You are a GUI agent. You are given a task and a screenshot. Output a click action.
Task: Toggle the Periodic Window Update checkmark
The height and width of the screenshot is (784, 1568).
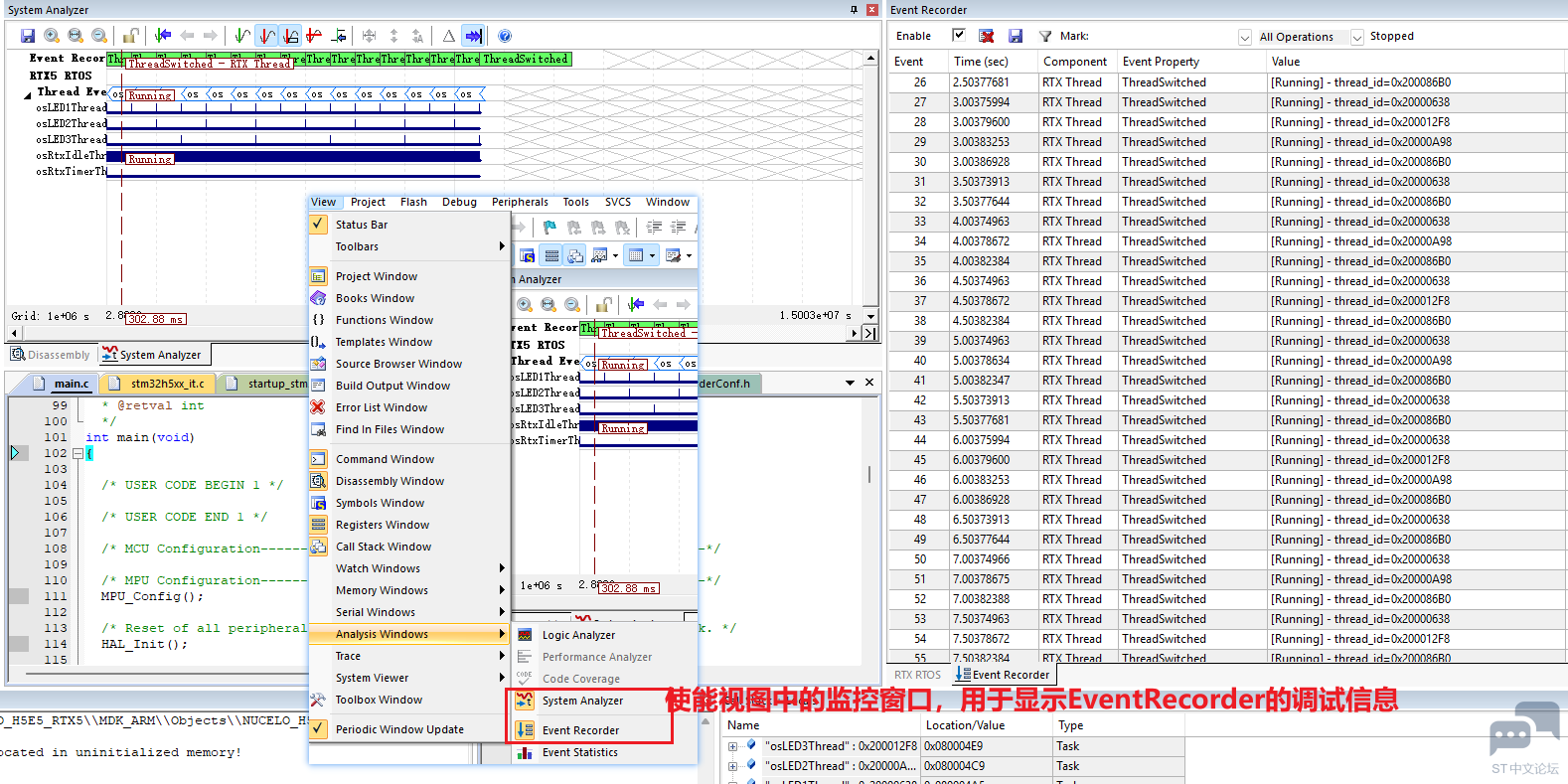pyautogui.click(x=318, y=729)
